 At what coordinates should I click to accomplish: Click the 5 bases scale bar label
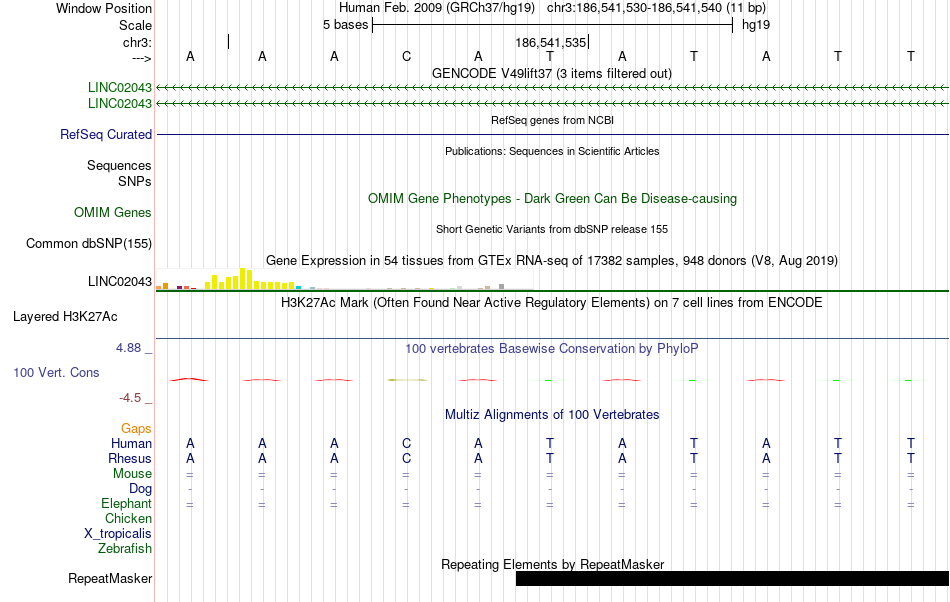coord(345,25)
